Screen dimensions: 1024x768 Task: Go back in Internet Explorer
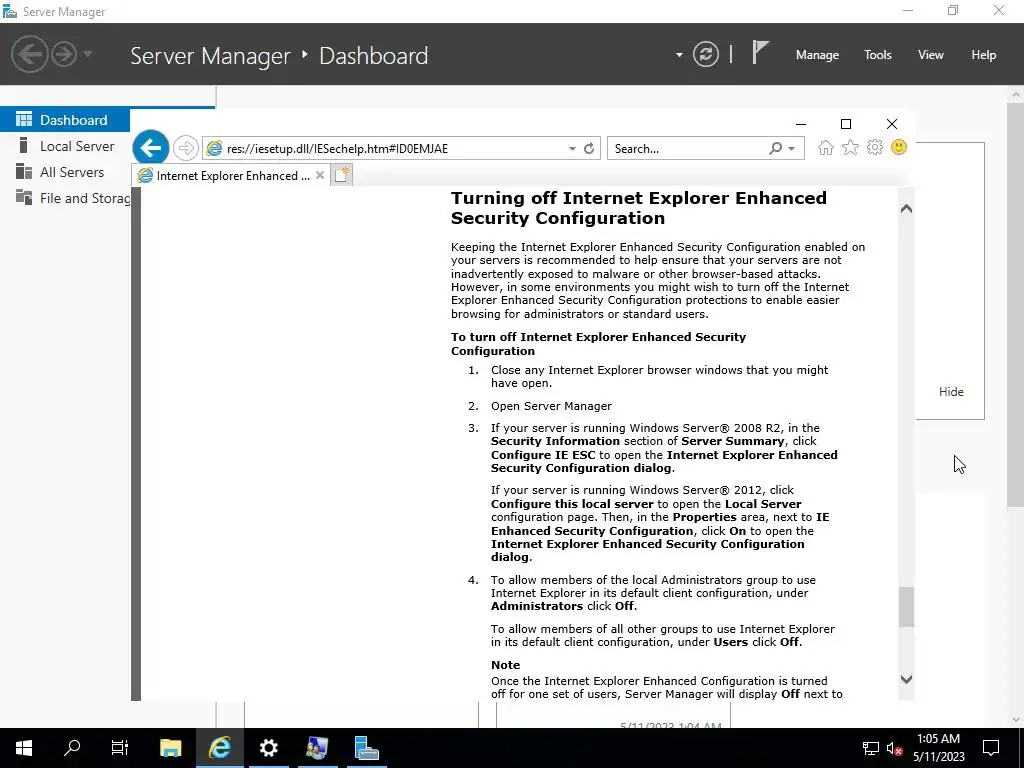151,148
